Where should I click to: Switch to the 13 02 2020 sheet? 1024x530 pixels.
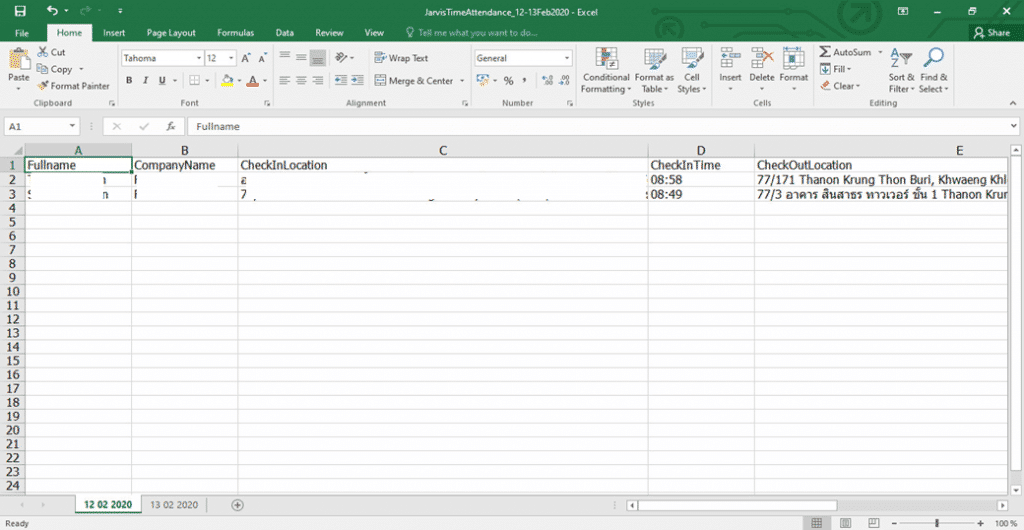(174, 505)
